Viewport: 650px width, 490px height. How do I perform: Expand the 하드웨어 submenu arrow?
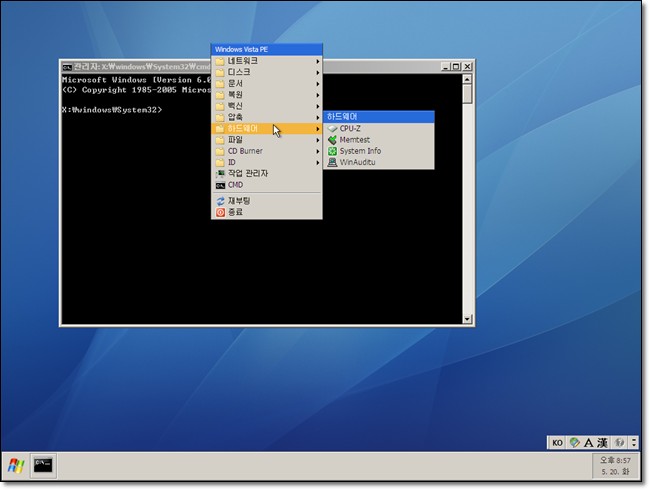(318, 129)
